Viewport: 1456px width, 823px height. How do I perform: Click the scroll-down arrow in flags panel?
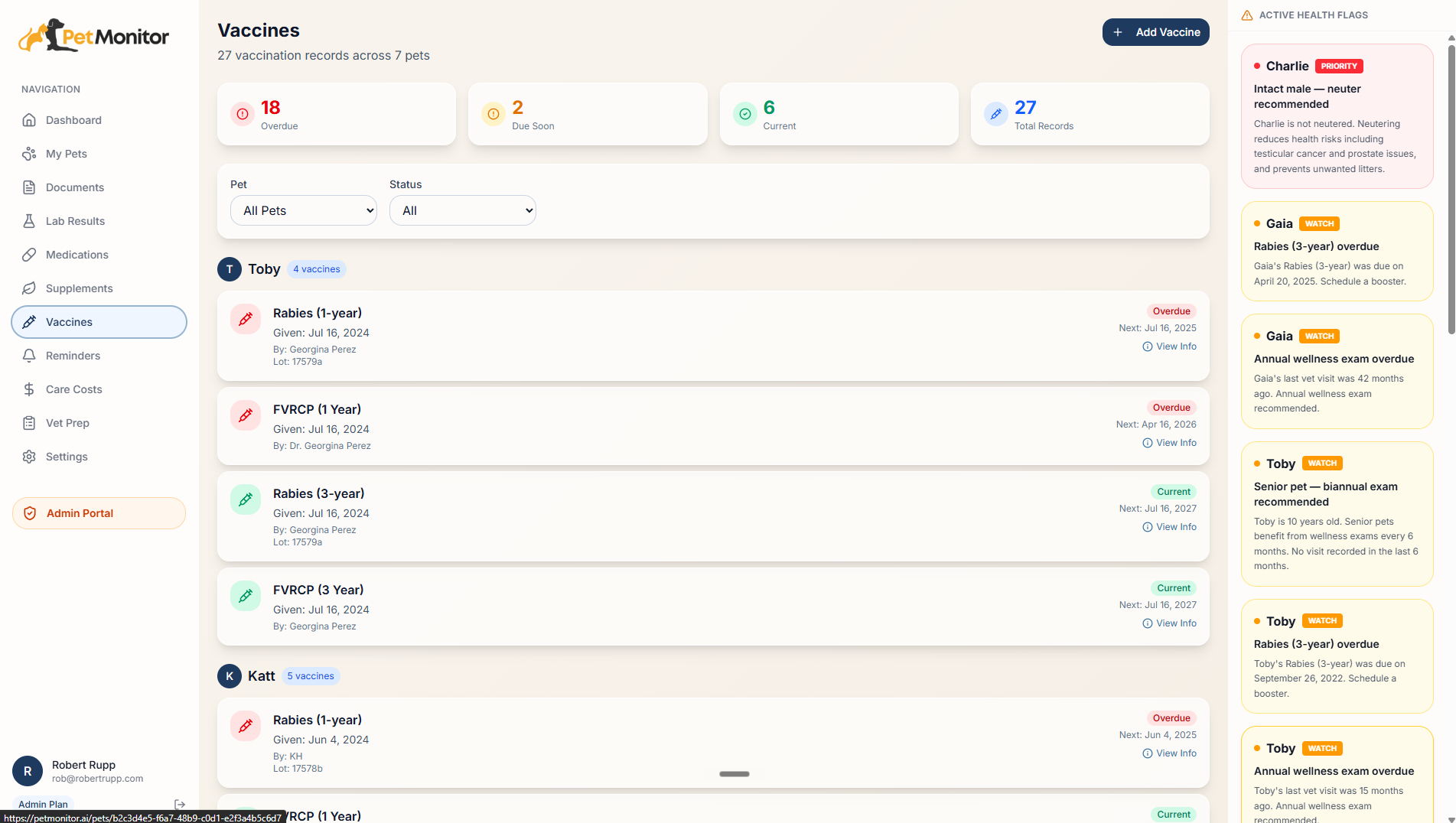[x=1451, y=818]
